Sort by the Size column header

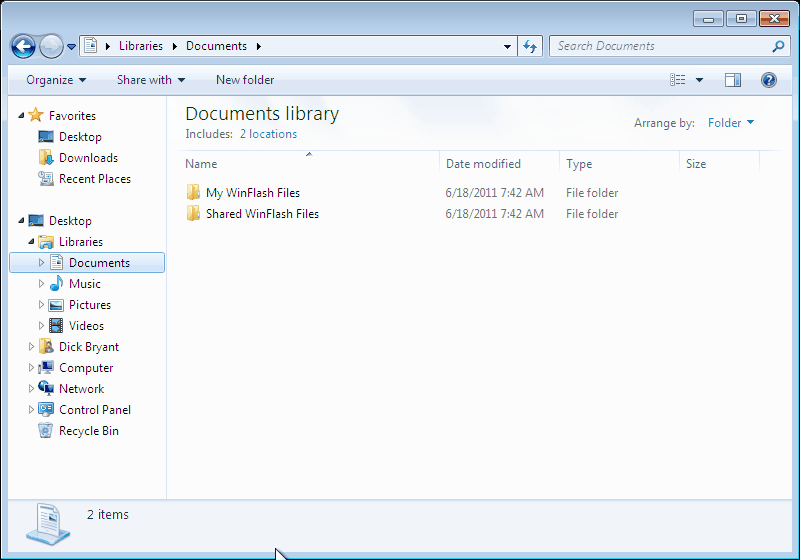[x=719, y=164]
